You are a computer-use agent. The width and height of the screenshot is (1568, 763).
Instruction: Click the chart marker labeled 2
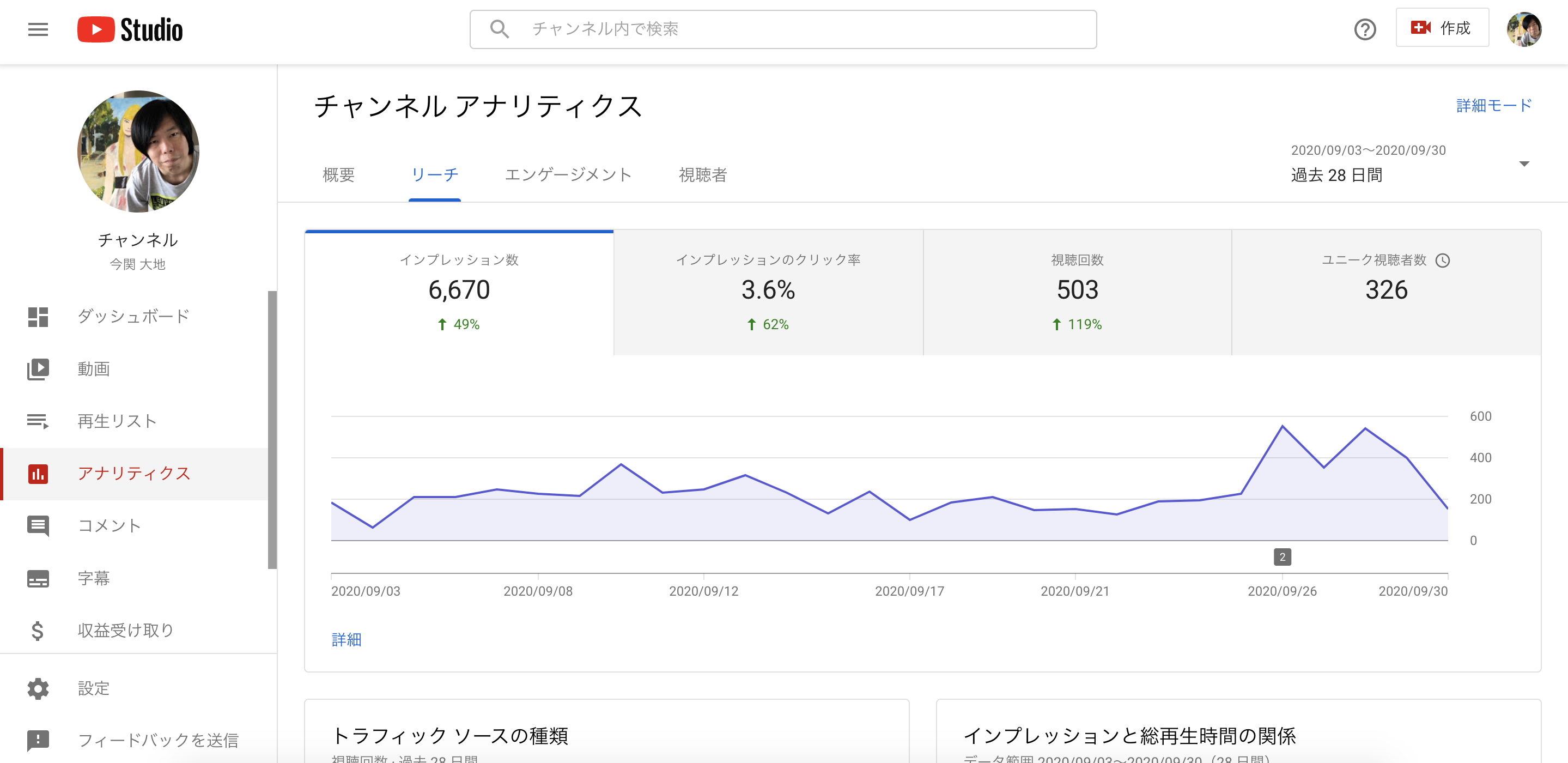[x=1282, y=557]
